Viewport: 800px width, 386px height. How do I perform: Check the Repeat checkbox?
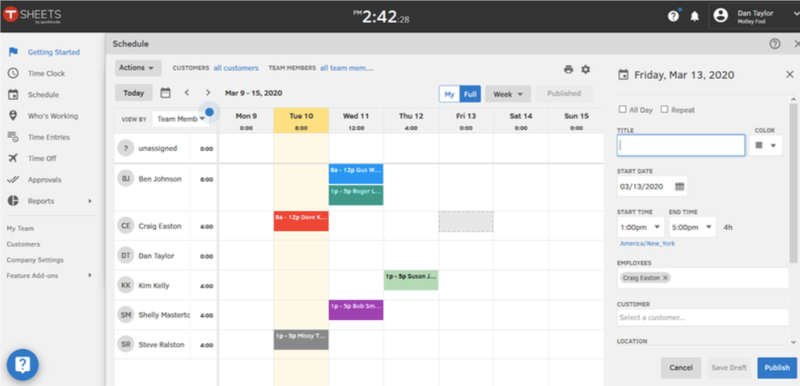[x=664, y=110]
